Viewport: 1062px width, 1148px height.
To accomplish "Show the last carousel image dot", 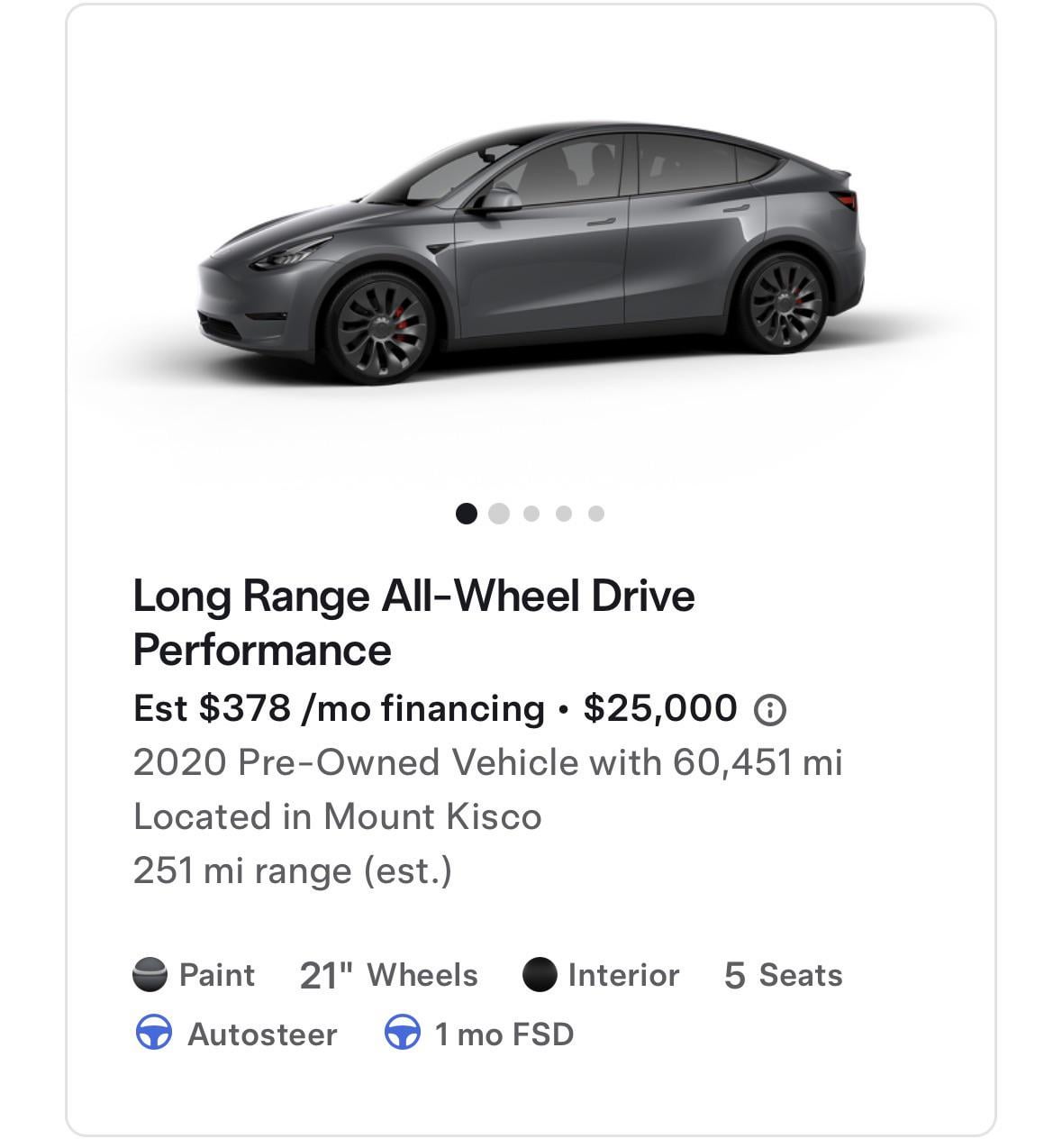I will (596, 514).
